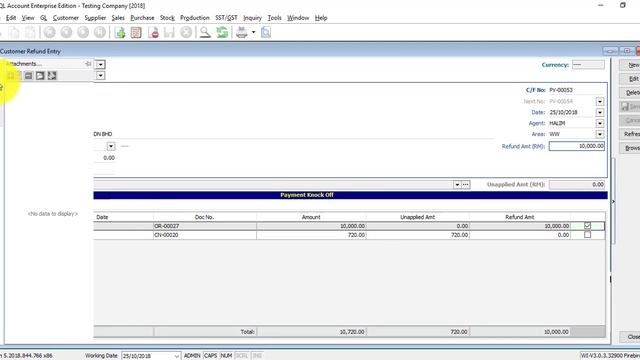Open the Area dropdown arrow
The width and height of the screenshot is (640, 360).
[x=600, y=134]
